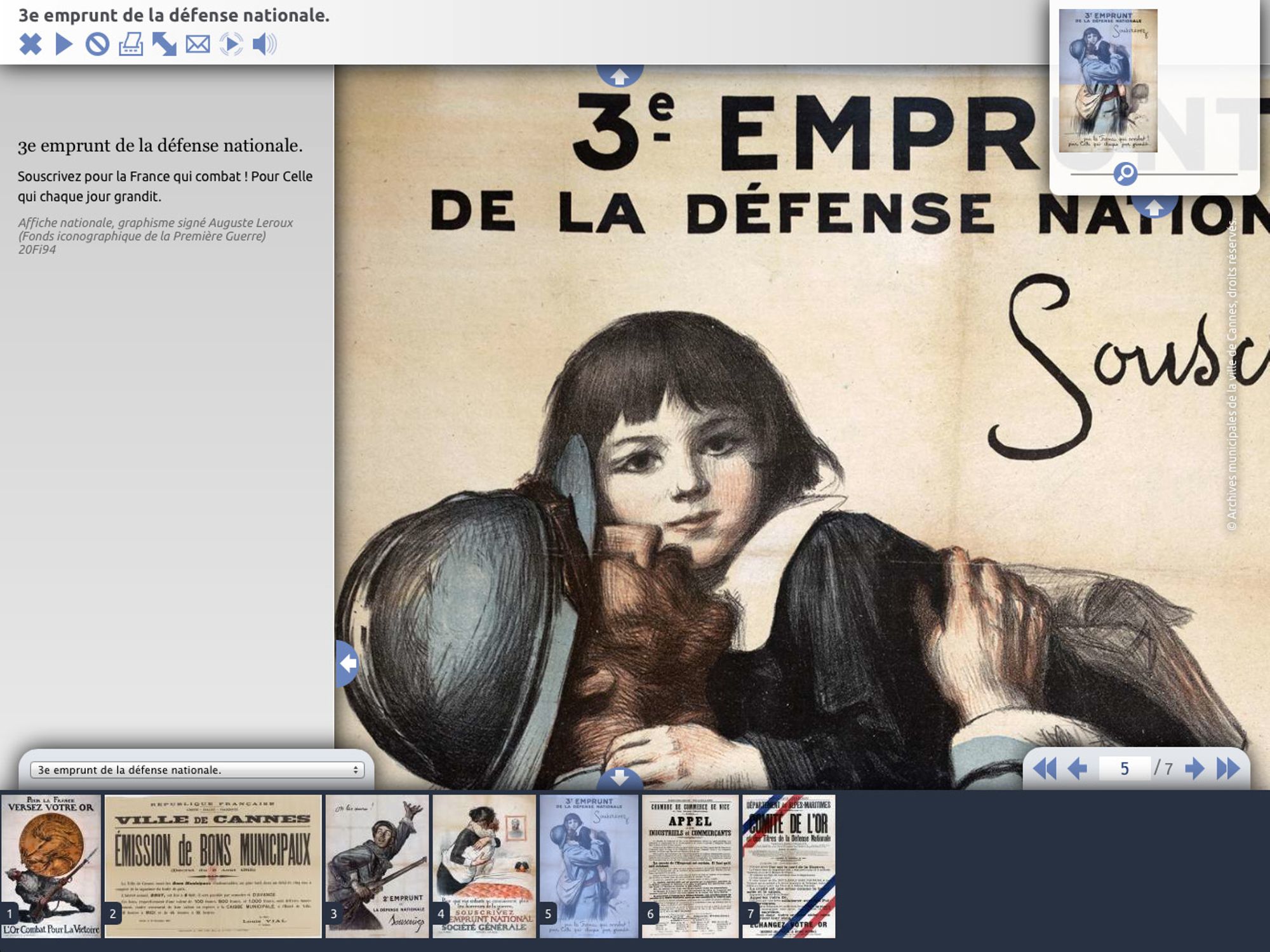Viewport: 1270px width, 952px height.
Task: Go to the next image arrow
Action: [x=1194, y=769]
